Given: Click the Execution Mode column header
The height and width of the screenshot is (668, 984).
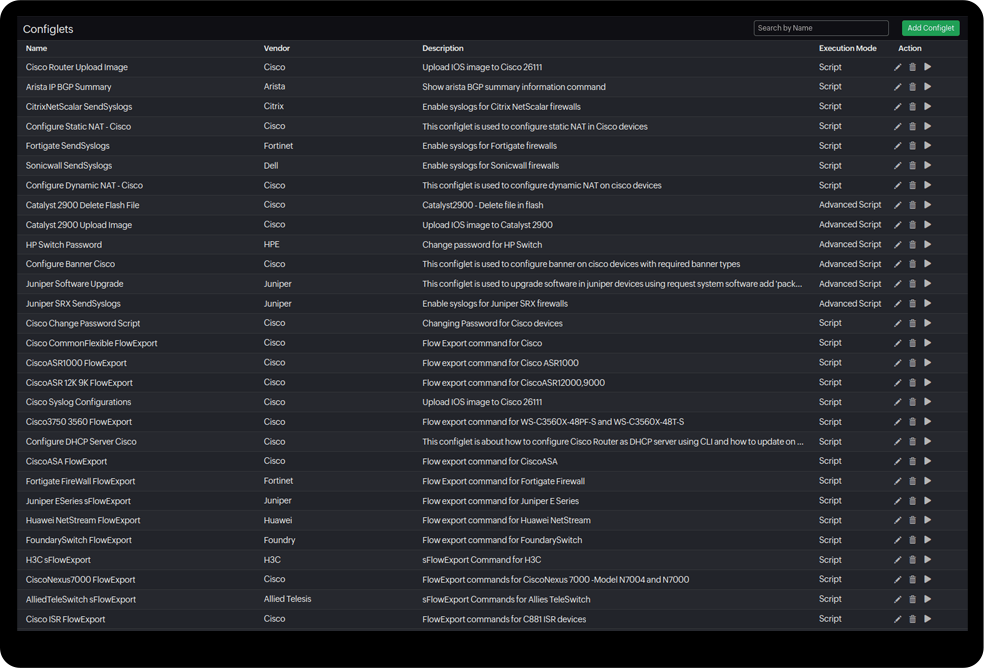Looking at the screenshot, I should [847, 48].
